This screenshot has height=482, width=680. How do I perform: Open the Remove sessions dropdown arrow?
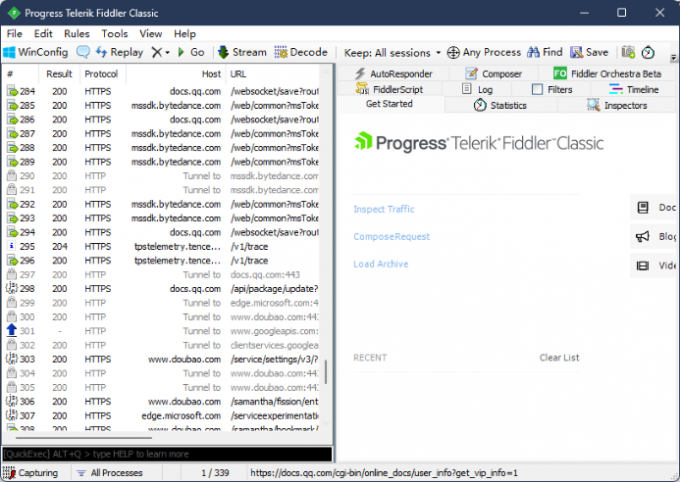click(167, 53)
